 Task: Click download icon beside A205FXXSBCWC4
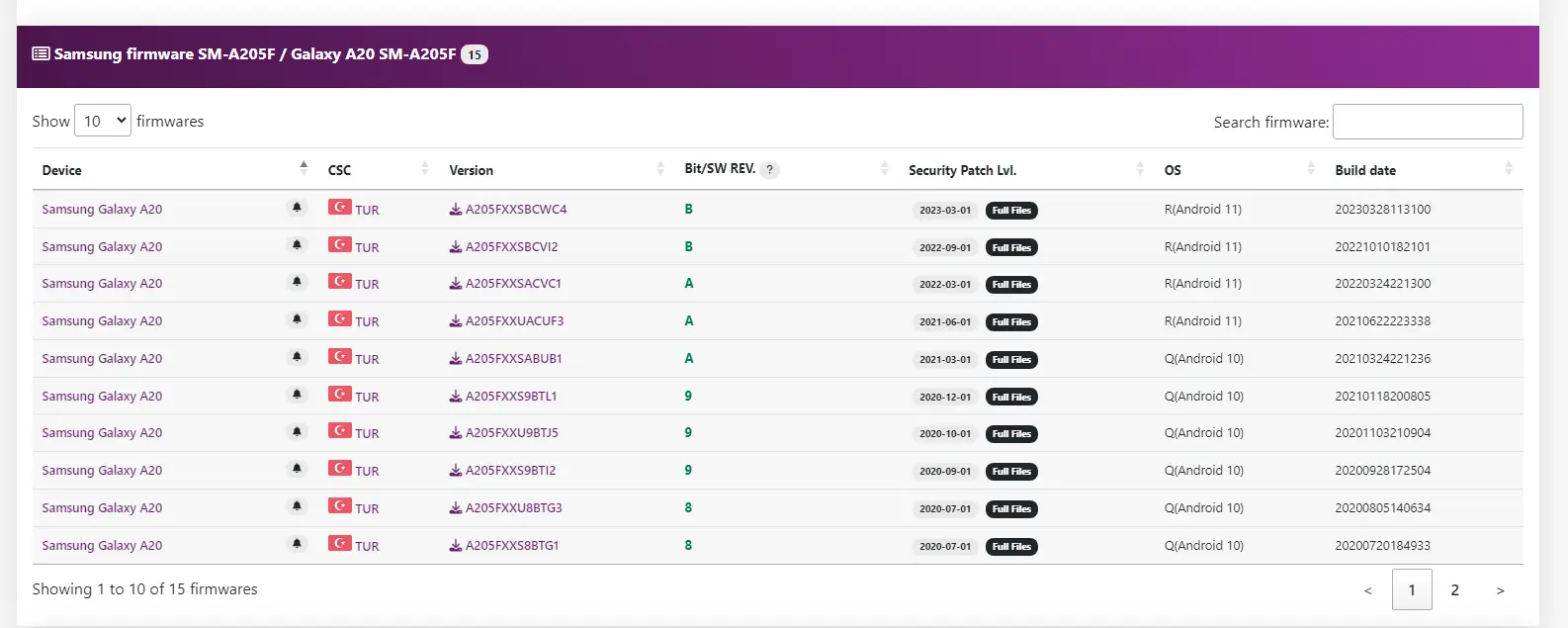pyautogui.click(x=456, y=210)
